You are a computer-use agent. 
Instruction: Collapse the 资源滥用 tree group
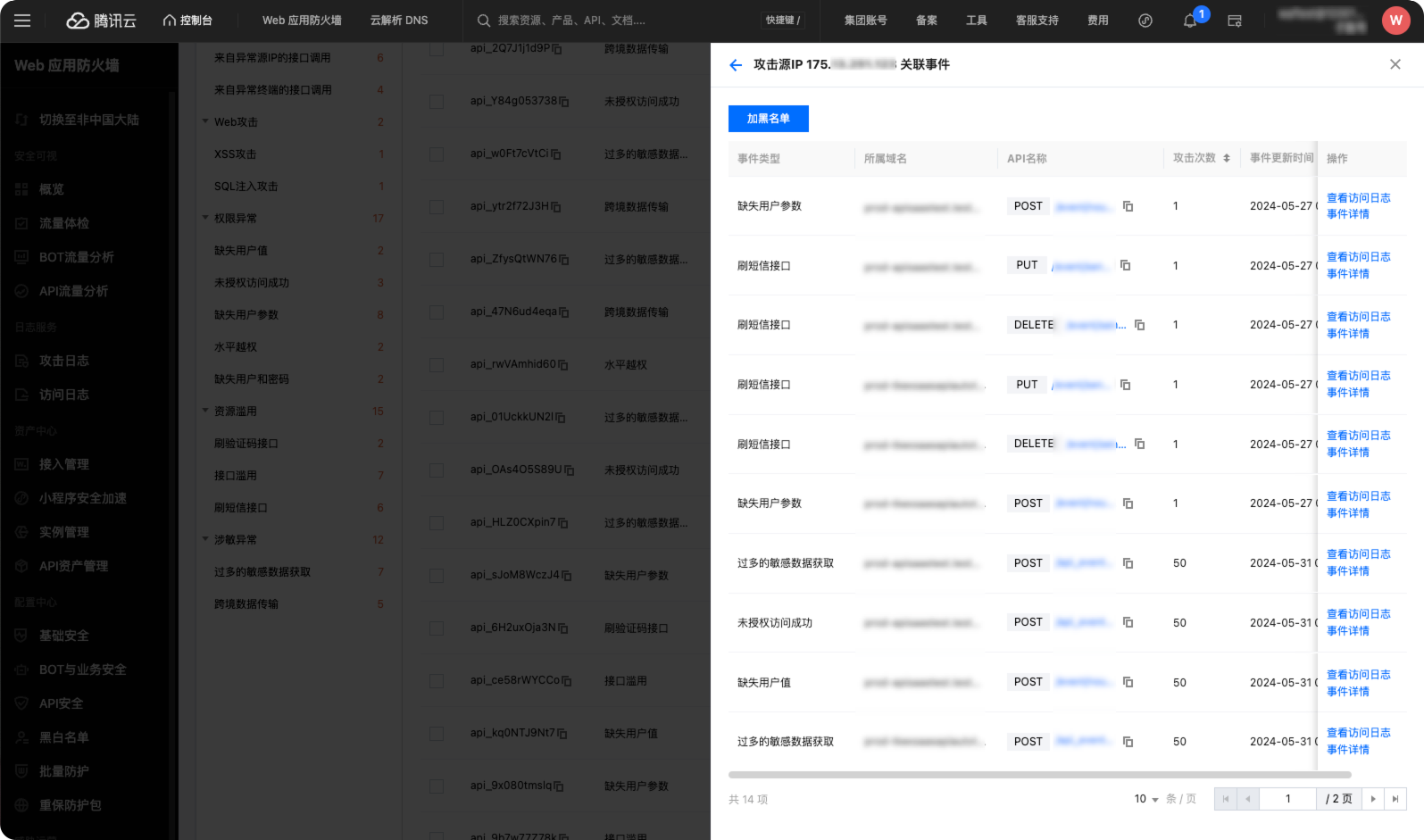click(205, 411)
